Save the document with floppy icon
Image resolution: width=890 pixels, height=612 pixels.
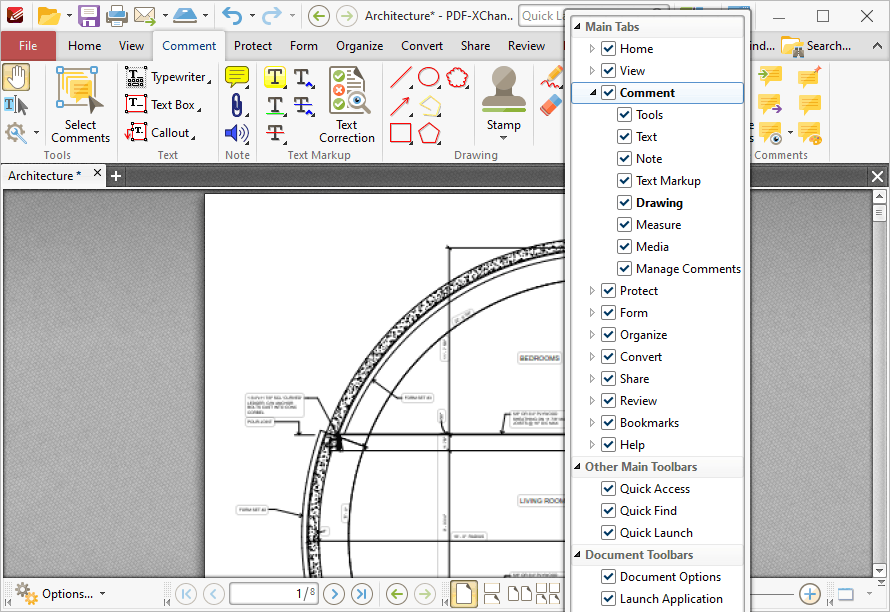(89, 16)
